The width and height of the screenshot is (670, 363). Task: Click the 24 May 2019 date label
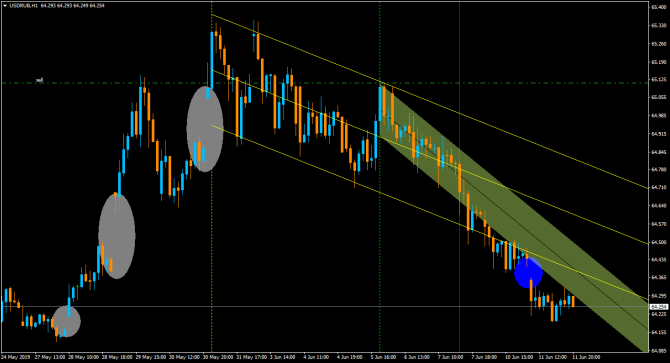[16, 357]
